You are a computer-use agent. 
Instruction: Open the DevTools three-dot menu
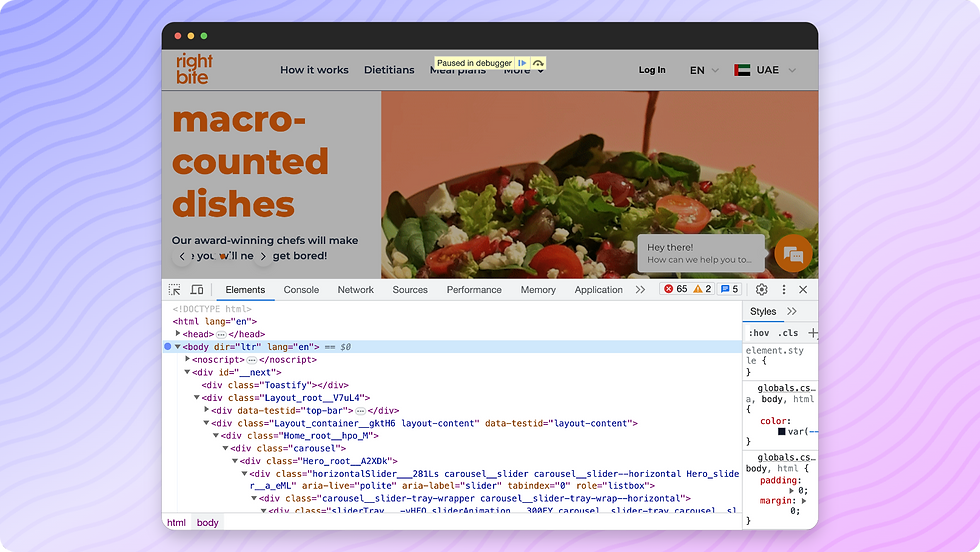pos(784,289)
